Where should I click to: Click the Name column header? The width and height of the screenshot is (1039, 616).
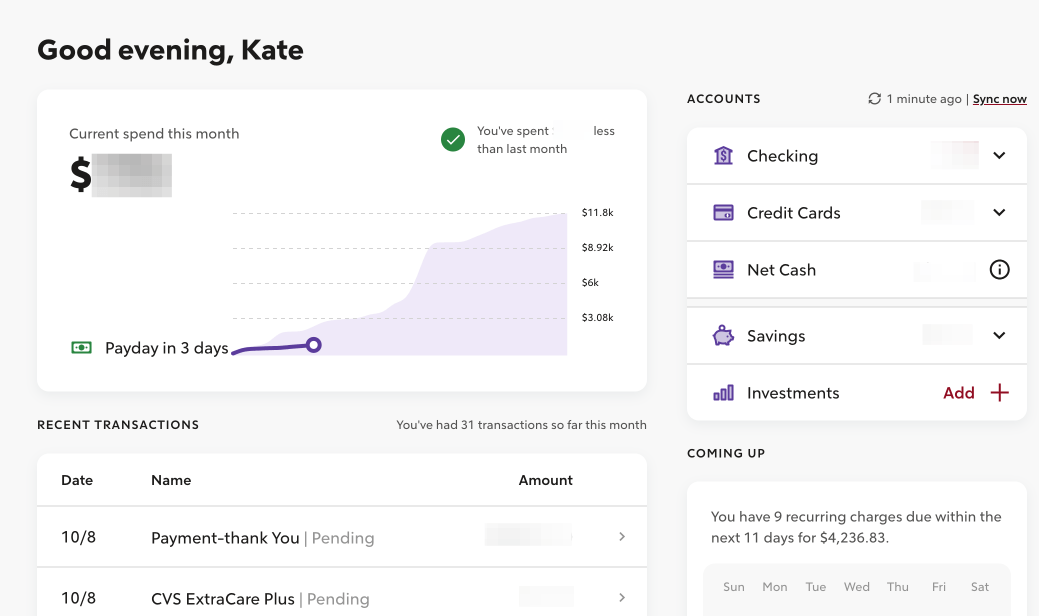171,480
